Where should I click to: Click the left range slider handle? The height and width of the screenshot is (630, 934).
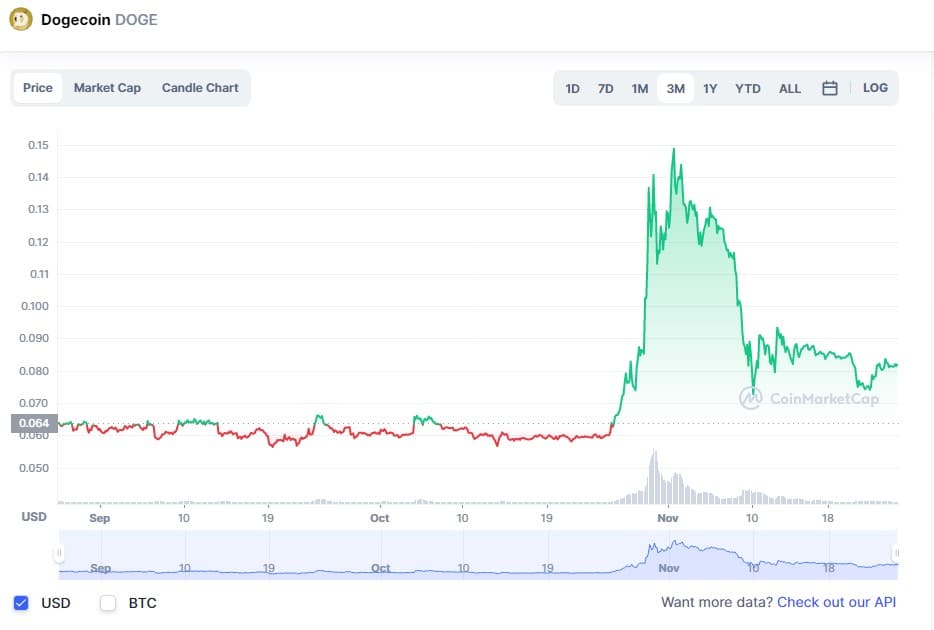click(x=59, y=553)
